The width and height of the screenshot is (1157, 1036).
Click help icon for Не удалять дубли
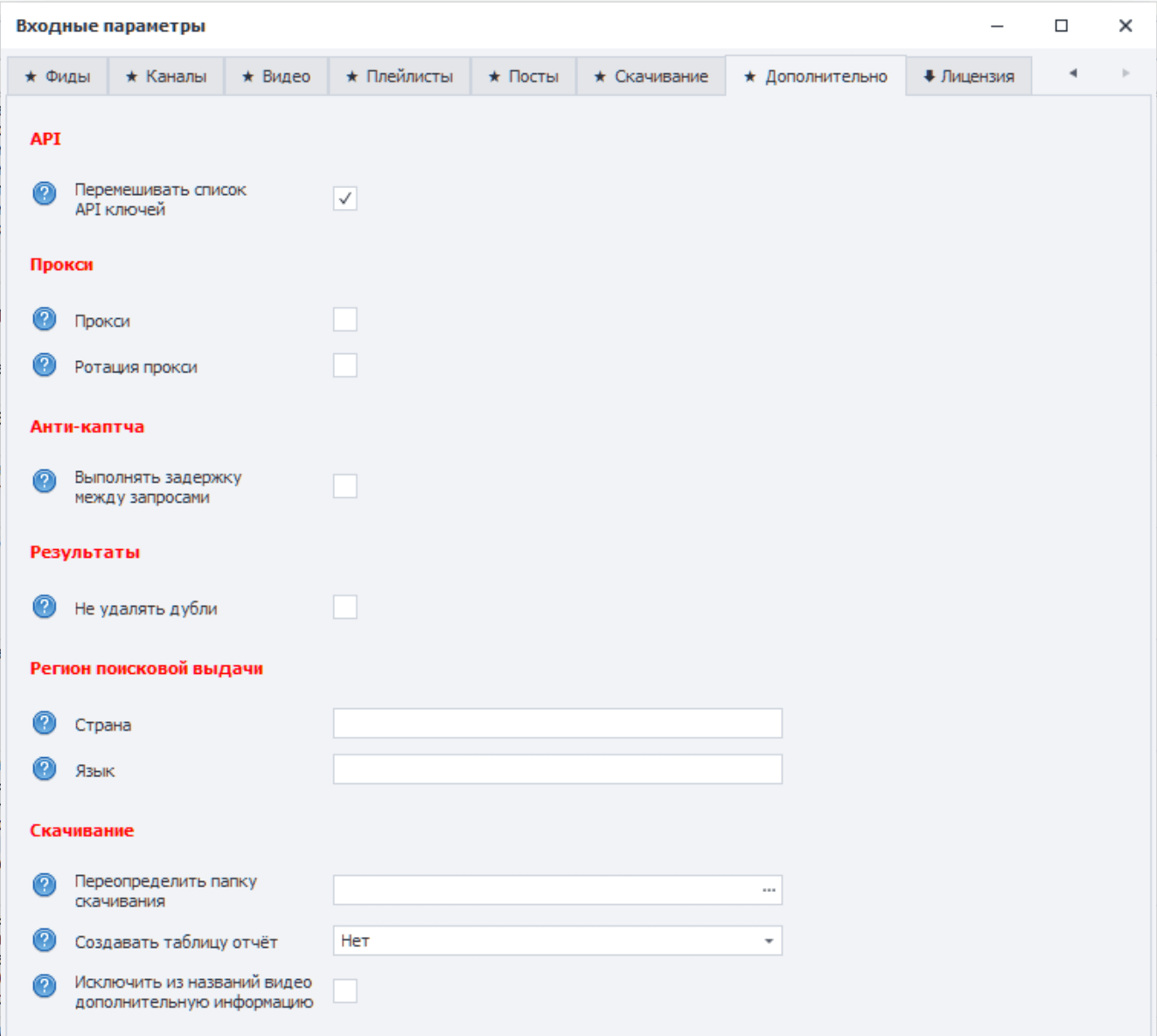[x=45, y=607]
